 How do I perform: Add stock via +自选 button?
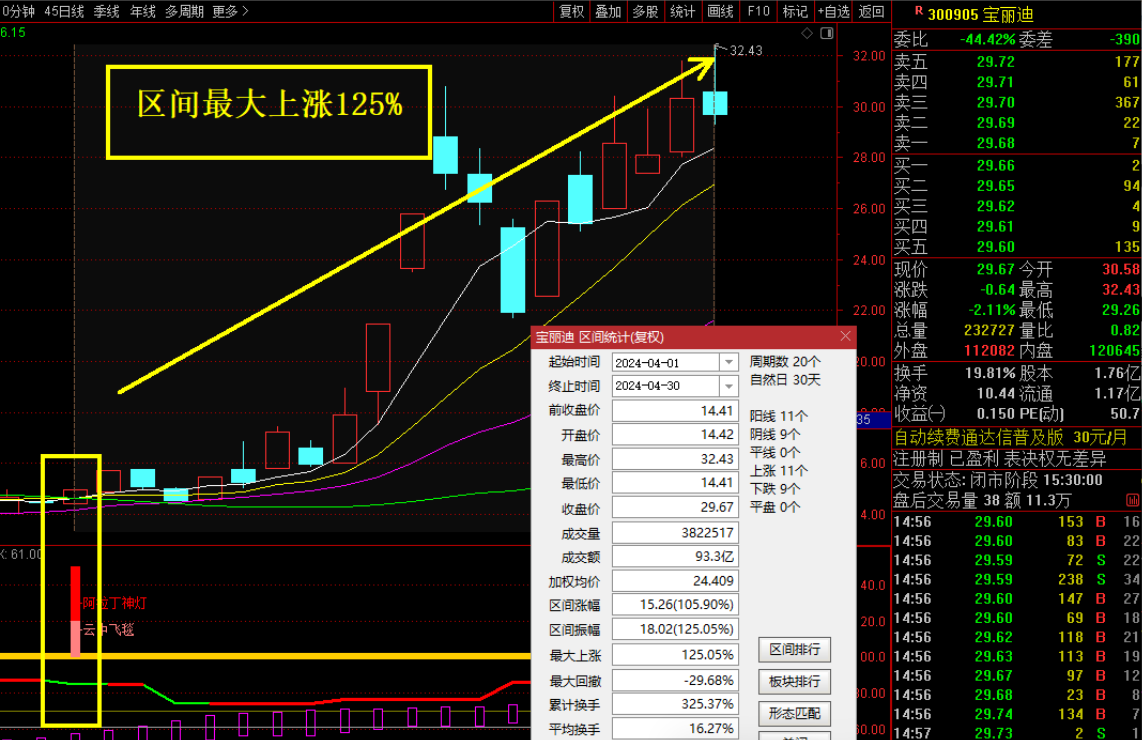coord(833,12)
